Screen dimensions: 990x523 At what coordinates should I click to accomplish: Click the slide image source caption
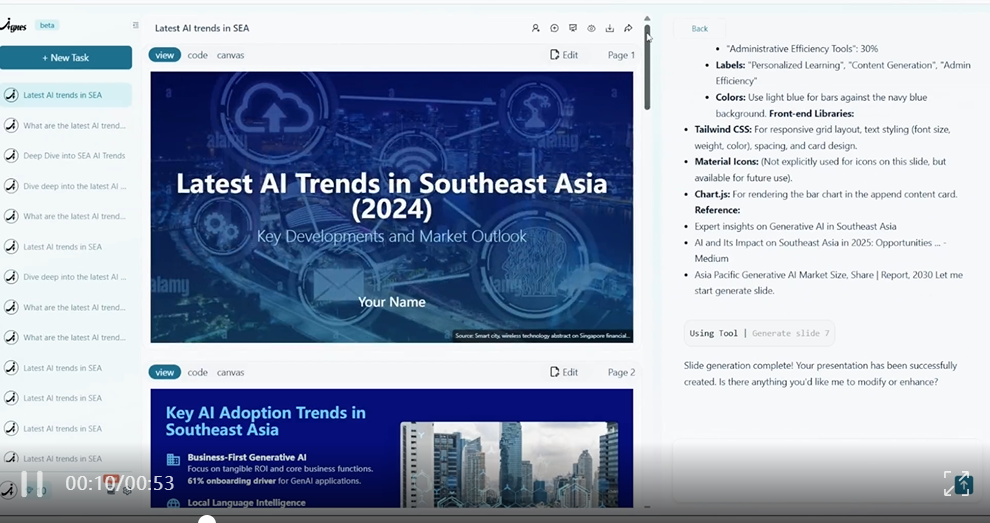[542, 335]
